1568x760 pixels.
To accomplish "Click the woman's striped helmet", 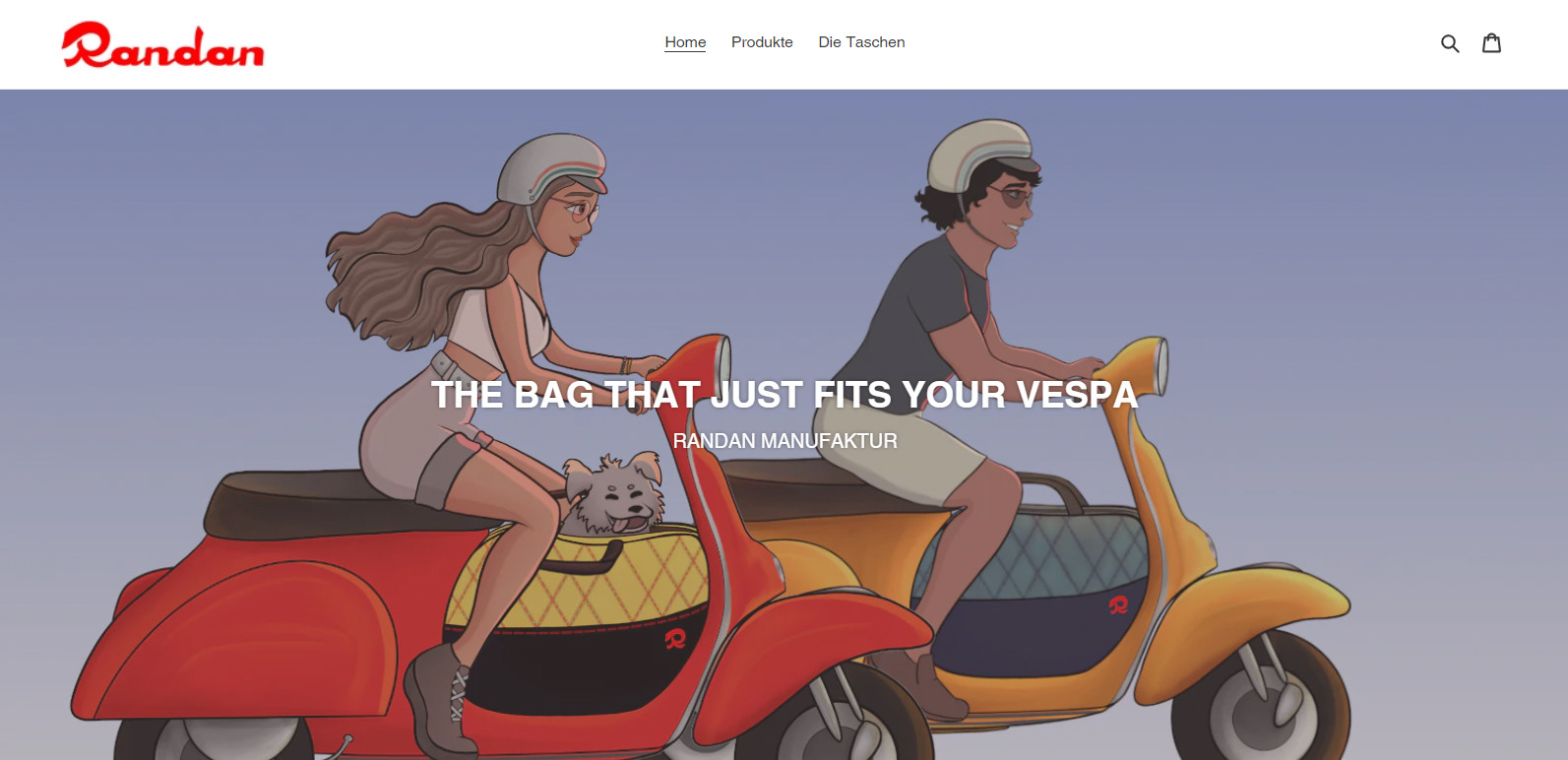I will 549,167.
